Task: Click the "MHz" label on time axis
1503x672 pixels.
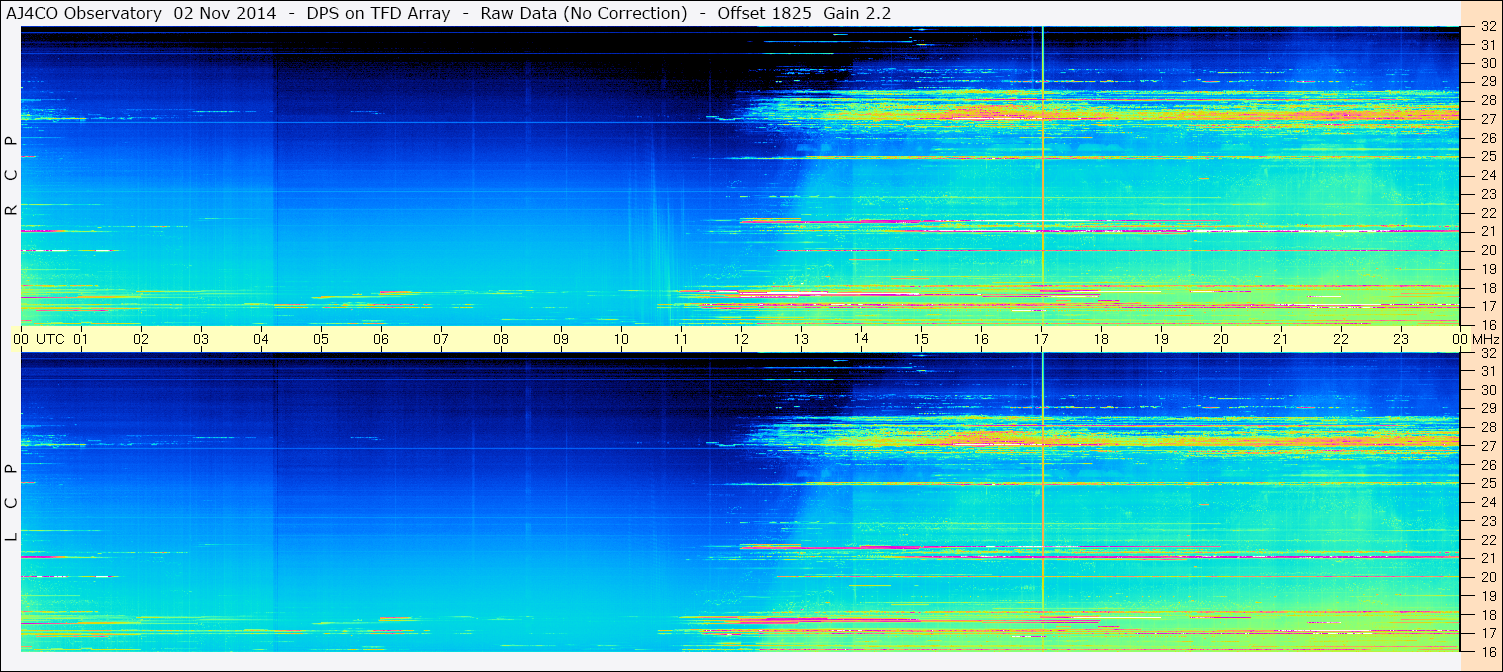Action: [1484, 339]
